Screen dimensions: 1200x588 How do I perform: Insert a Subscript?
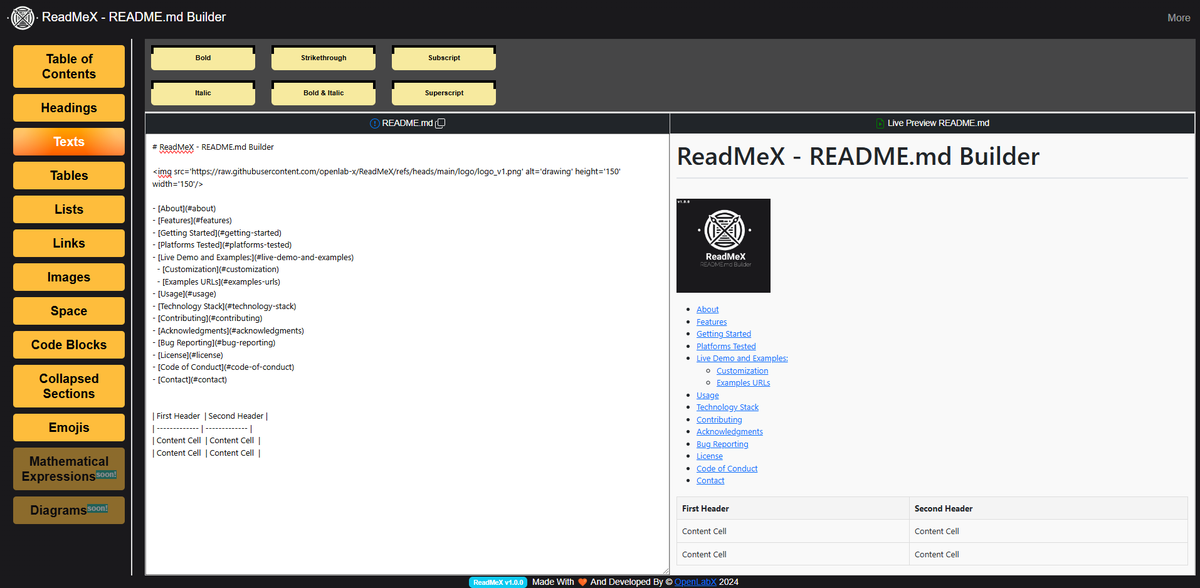point(443,58)
